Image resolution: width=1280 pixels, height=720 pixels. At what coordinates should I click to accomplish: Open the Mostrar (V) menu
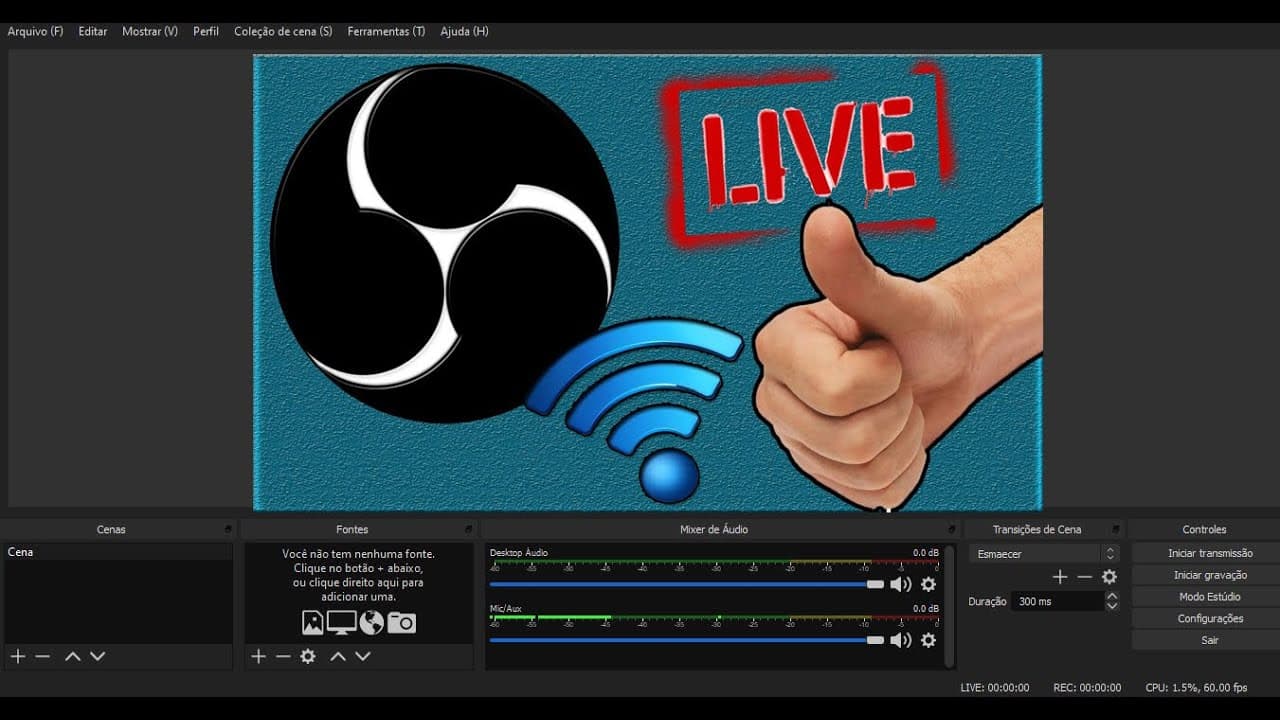click(x=150, y=31)
